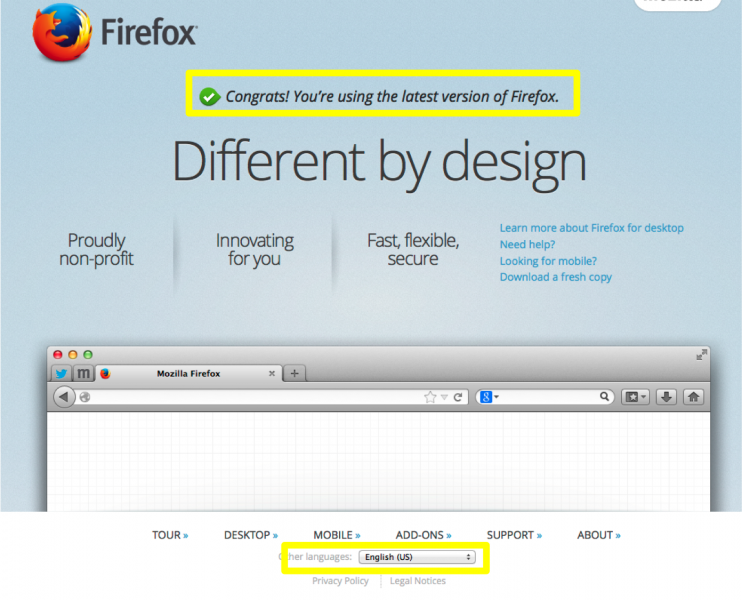Open 'Learn more about Firefox for desktop' link

(x=592, y=228)
